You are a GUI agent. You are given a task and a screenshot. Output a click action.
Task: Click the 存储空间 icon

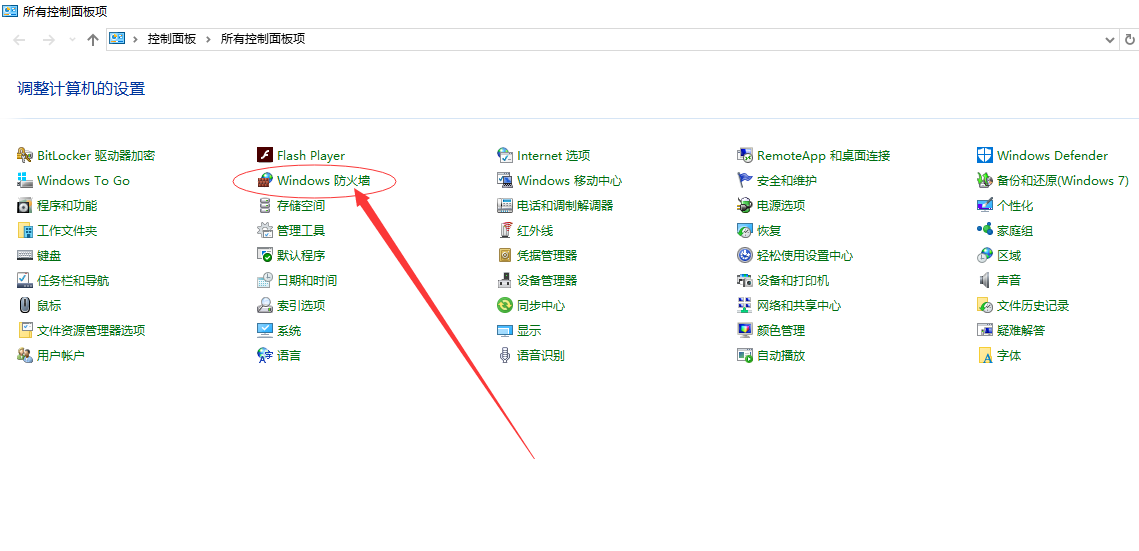264,205
